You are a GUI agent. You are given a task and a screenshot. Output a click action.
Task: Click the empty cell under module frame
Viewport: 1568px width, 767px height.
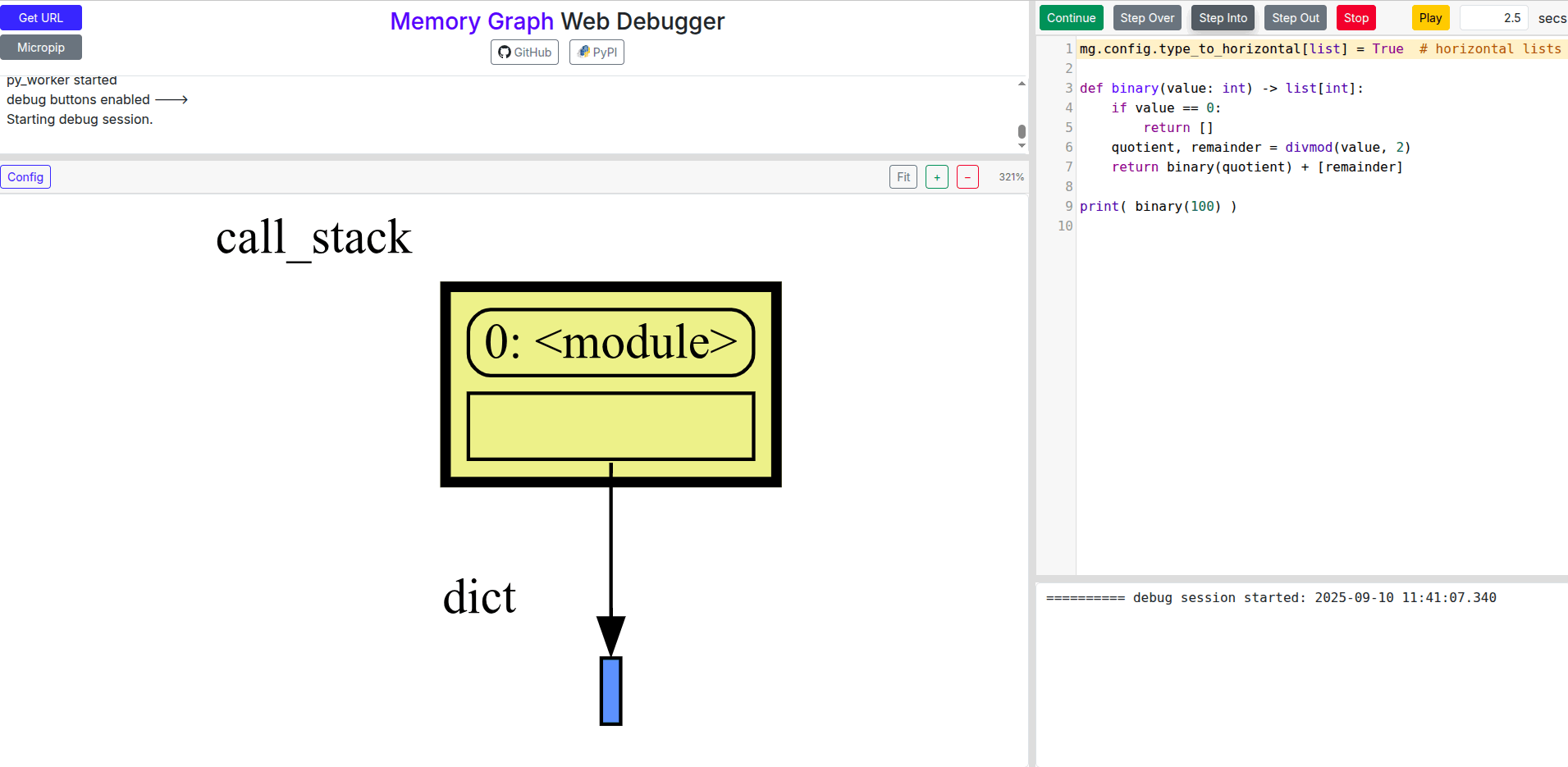coord(610,426)
